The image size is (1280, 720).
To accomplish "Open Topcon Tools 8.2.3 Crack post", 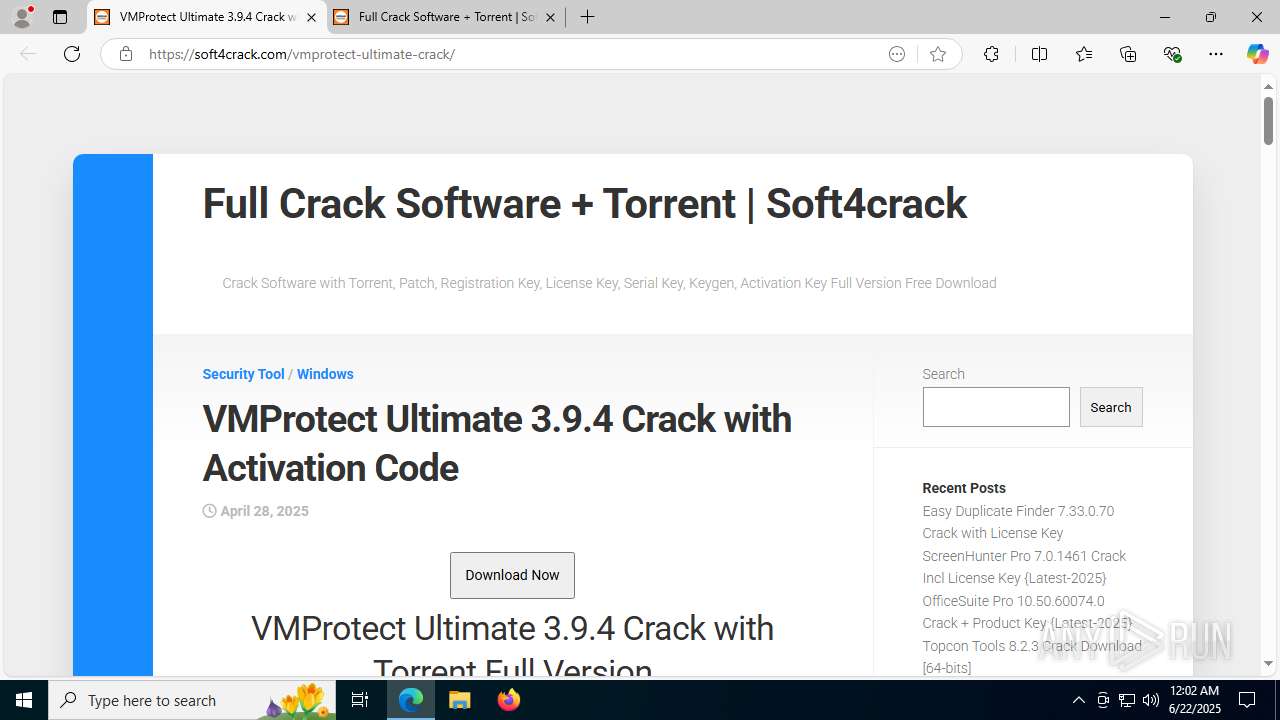I will click(x=1032, y=657).
